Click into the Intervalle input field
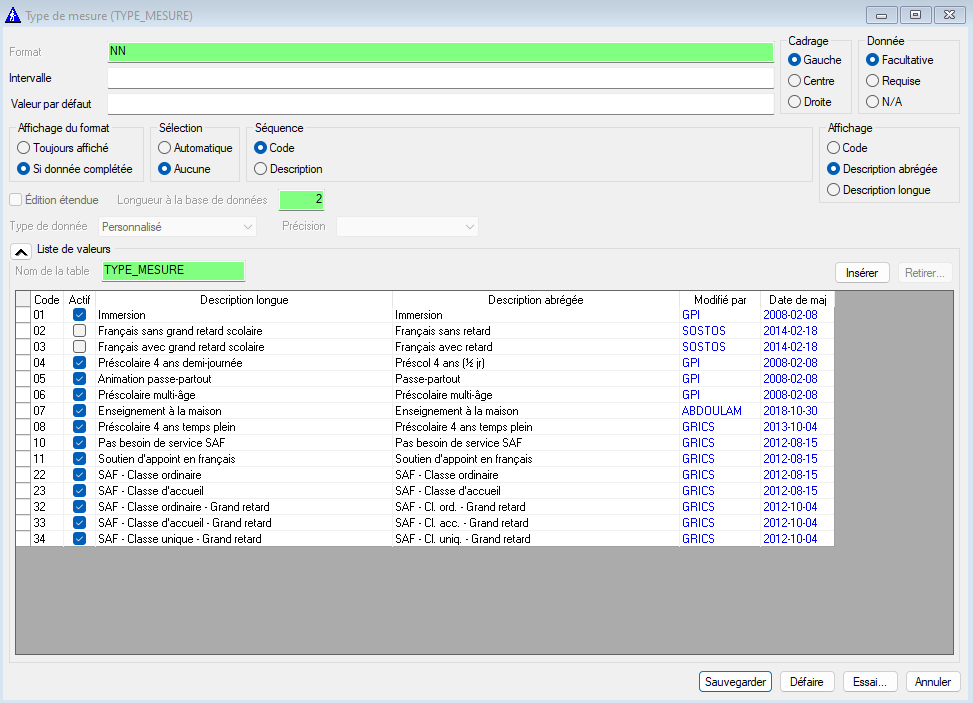This screenshot has width=973, height=703. (x=440, y=78)
